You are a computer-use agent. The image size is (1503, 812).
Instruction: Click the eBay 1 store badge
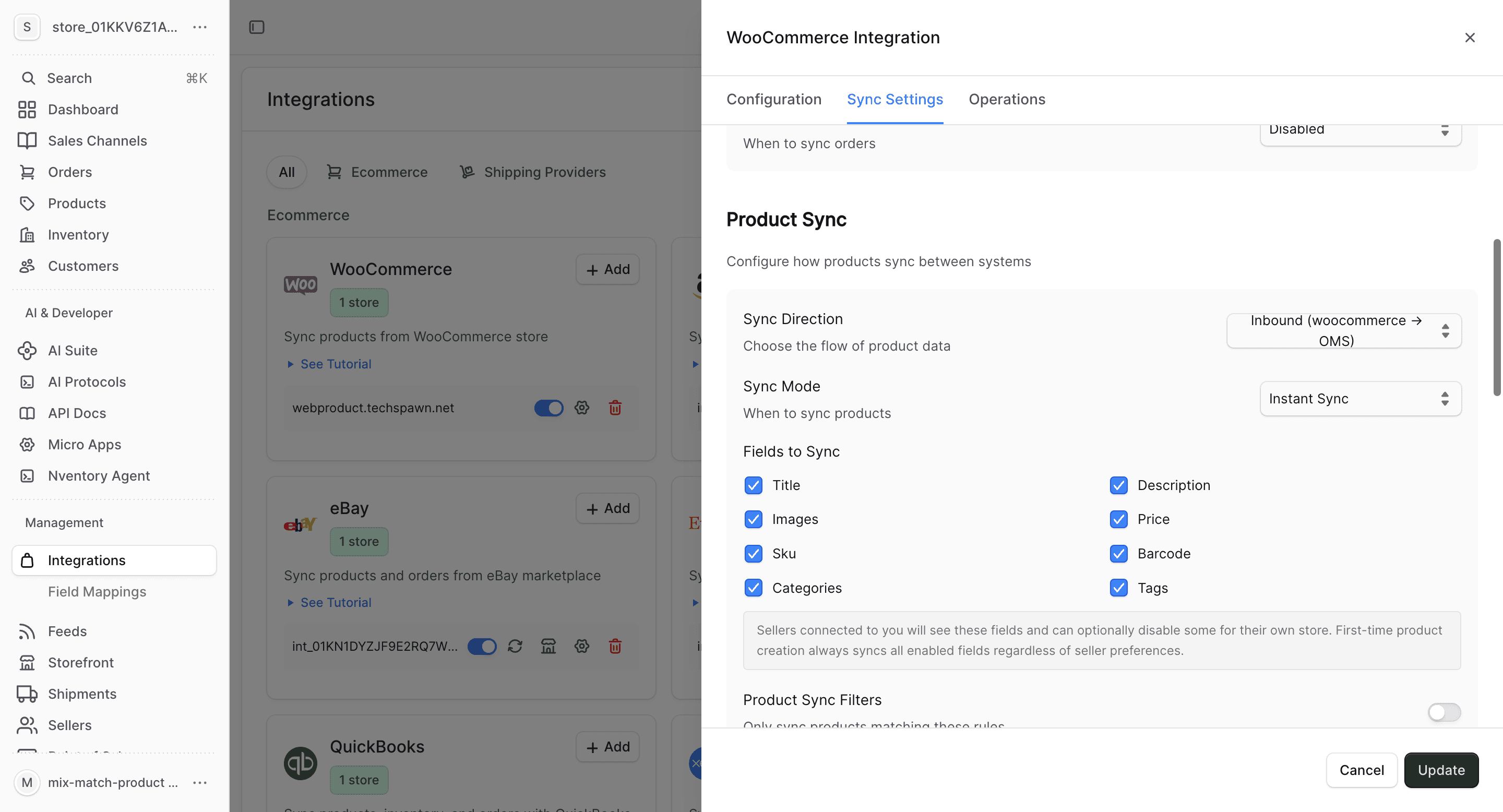tap(359, 541)
